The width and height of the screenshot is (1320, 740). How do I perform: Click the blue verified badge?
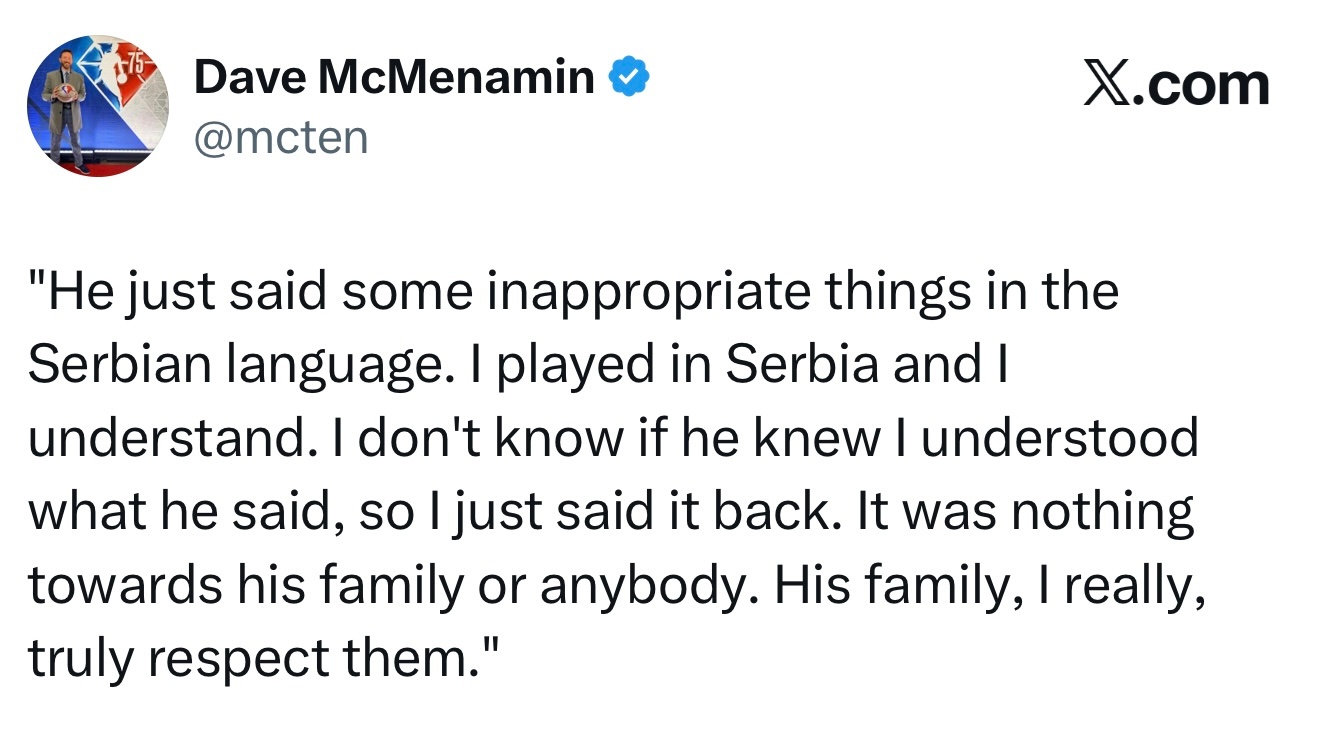631,77
